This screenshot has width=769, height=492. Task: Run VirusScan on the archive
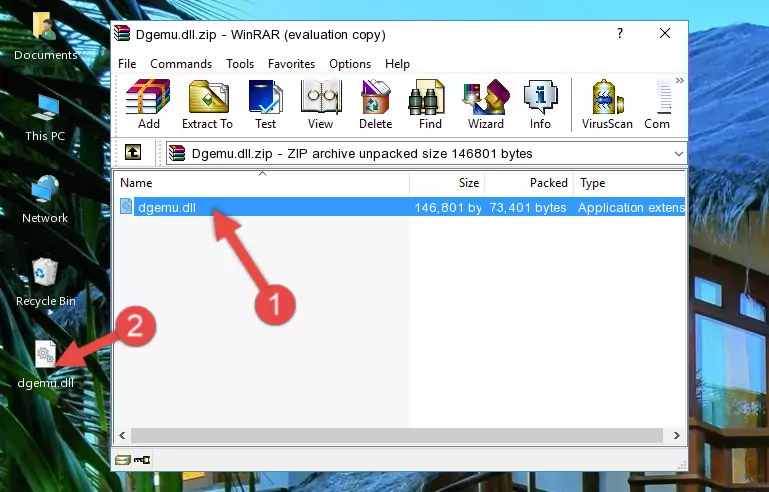point(607,104)
